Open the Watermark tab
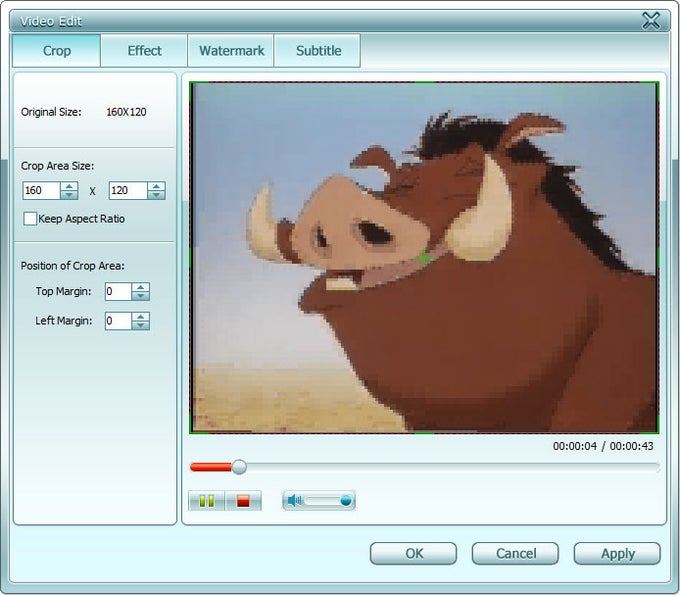The height and width of the screenshot is (595, 680). [231, 51]
